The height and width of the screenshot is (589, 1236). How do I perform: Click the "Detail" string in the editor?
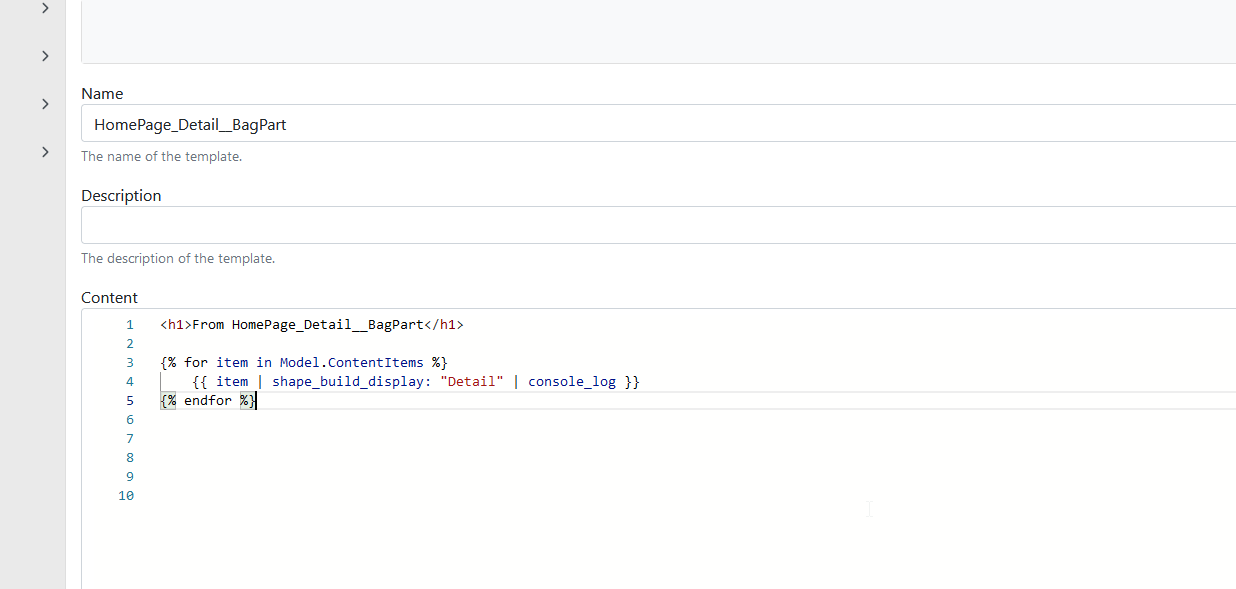click(472, 382)
